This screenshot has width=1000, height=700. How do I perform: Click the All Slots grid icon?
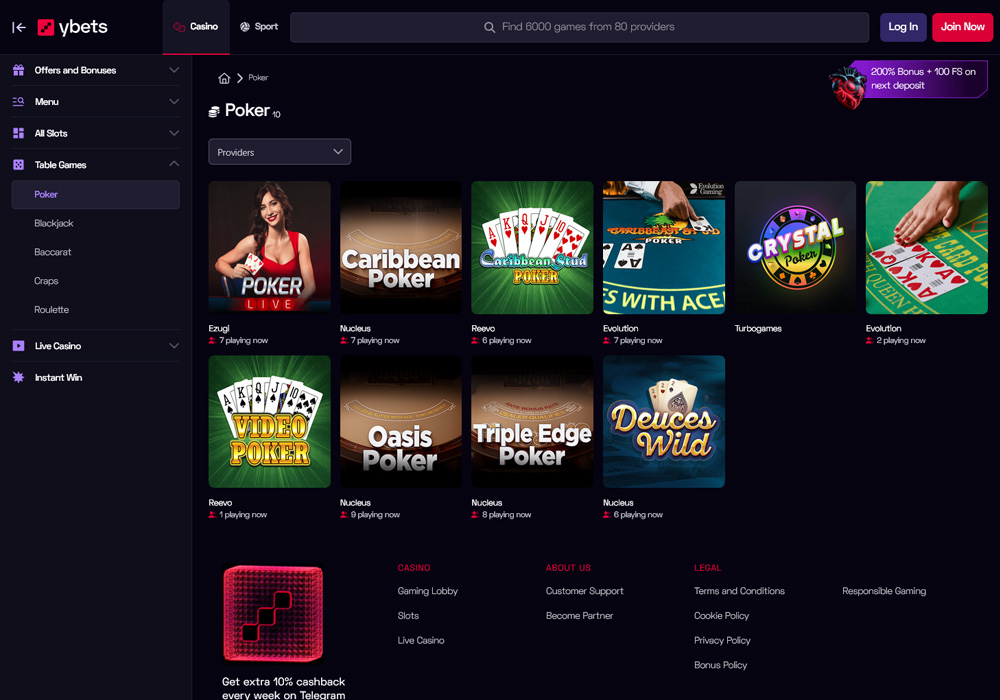click(x=18, y=133)
